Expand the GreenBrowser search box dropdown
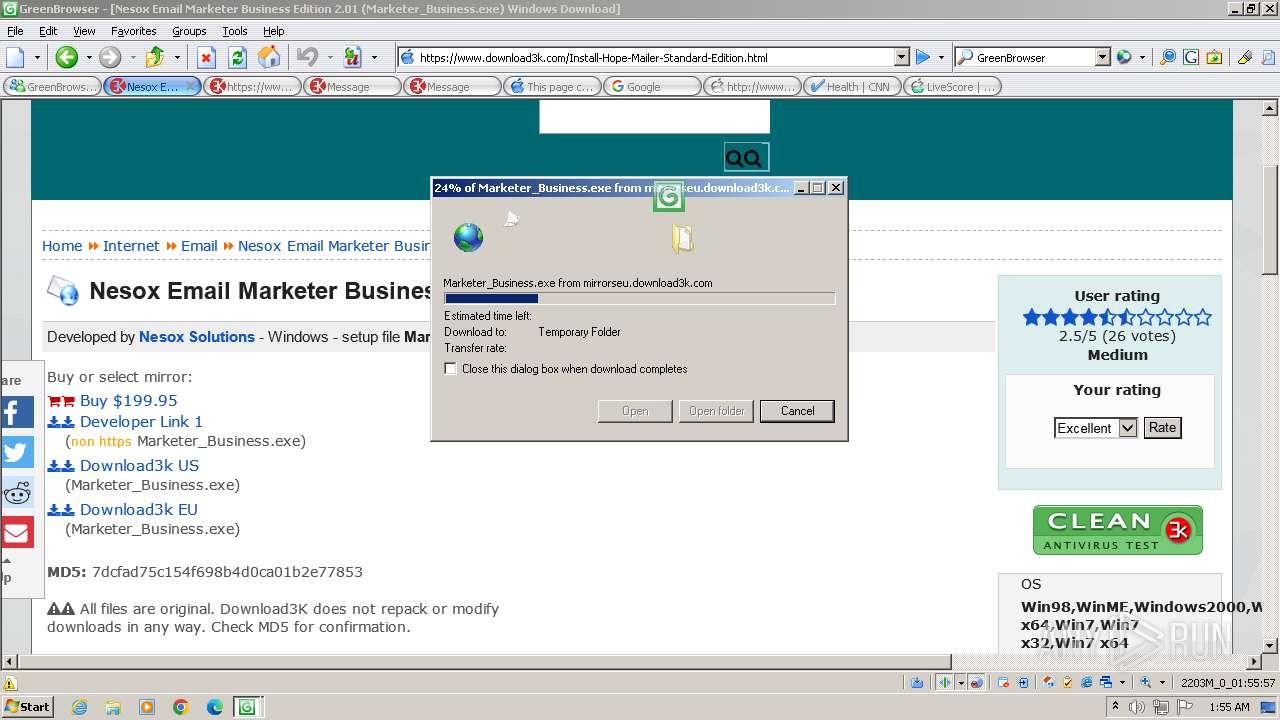 click(1102, 57)
